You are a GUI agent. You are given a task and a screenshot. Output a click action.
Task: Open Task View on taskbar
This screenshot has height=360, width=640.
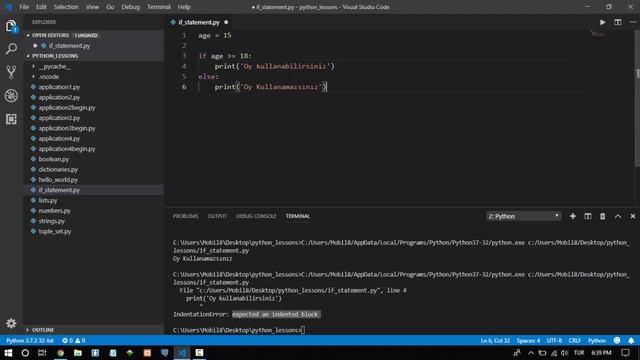coord(42,353)
